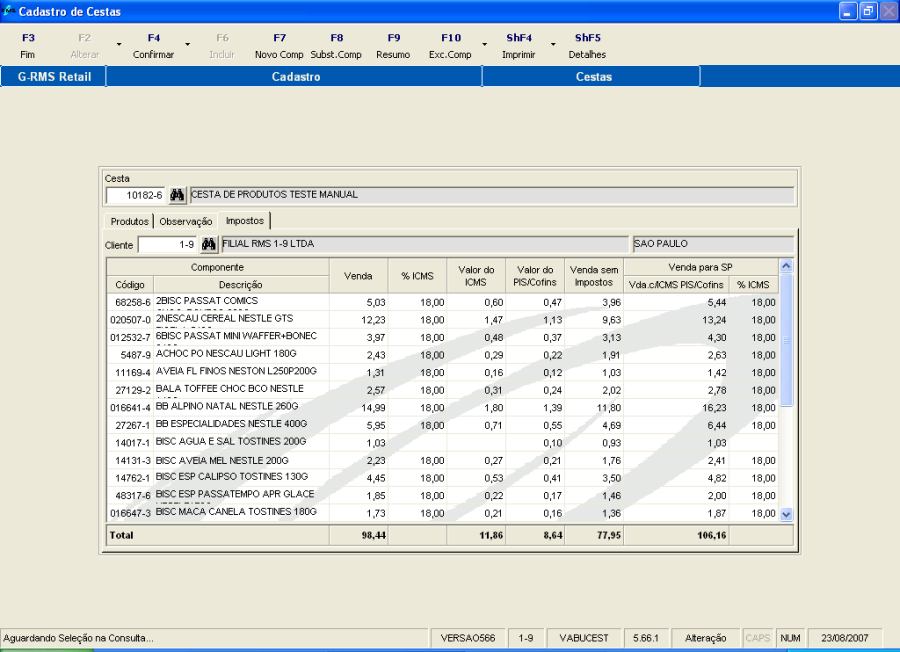
Task: Click the binoculars search icon beside Cesta field
Action: pyautogui.click(x=177, y=195)
